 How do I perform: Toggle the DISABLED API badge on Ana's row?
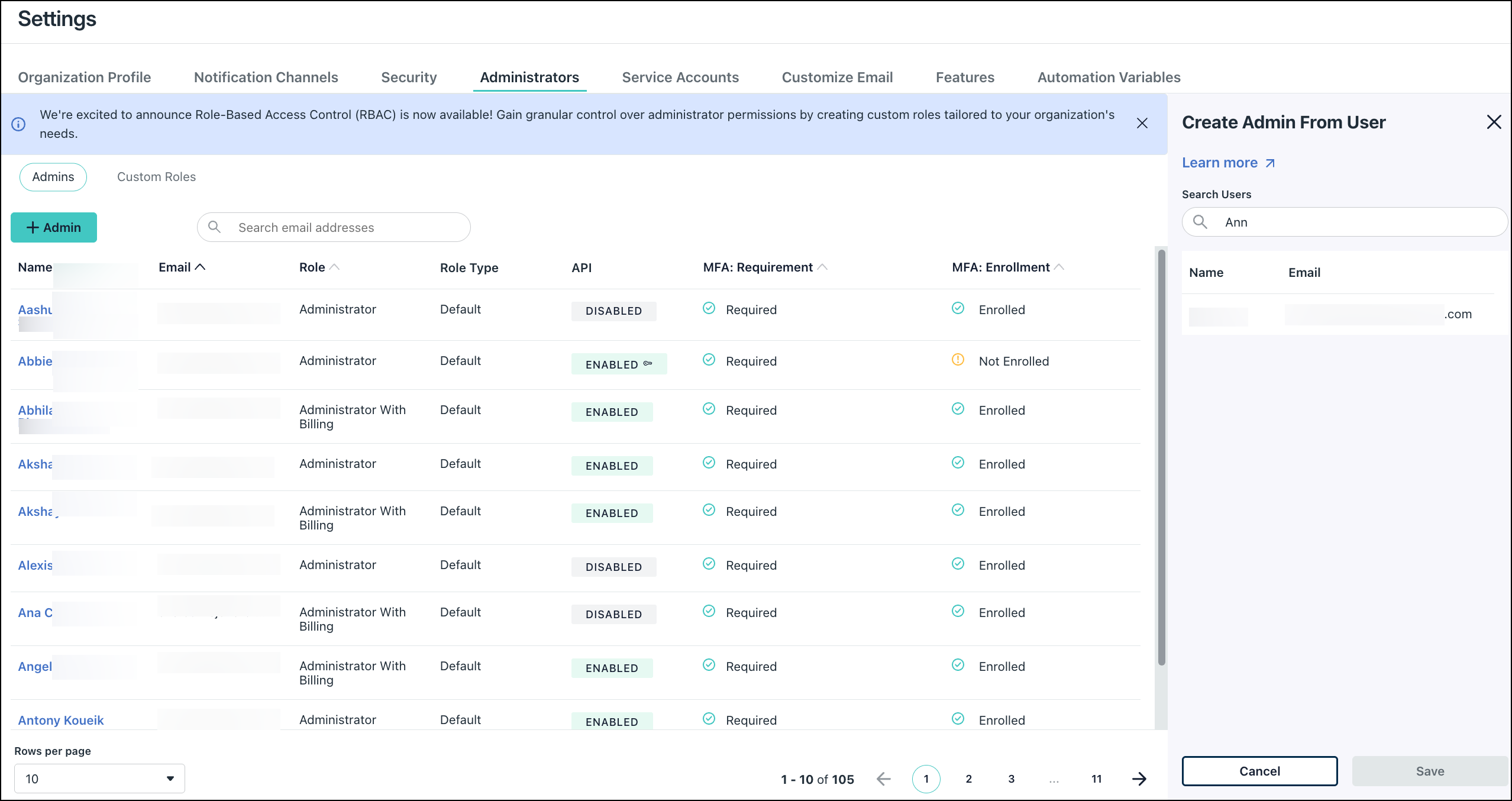click(x=613, y=614)
